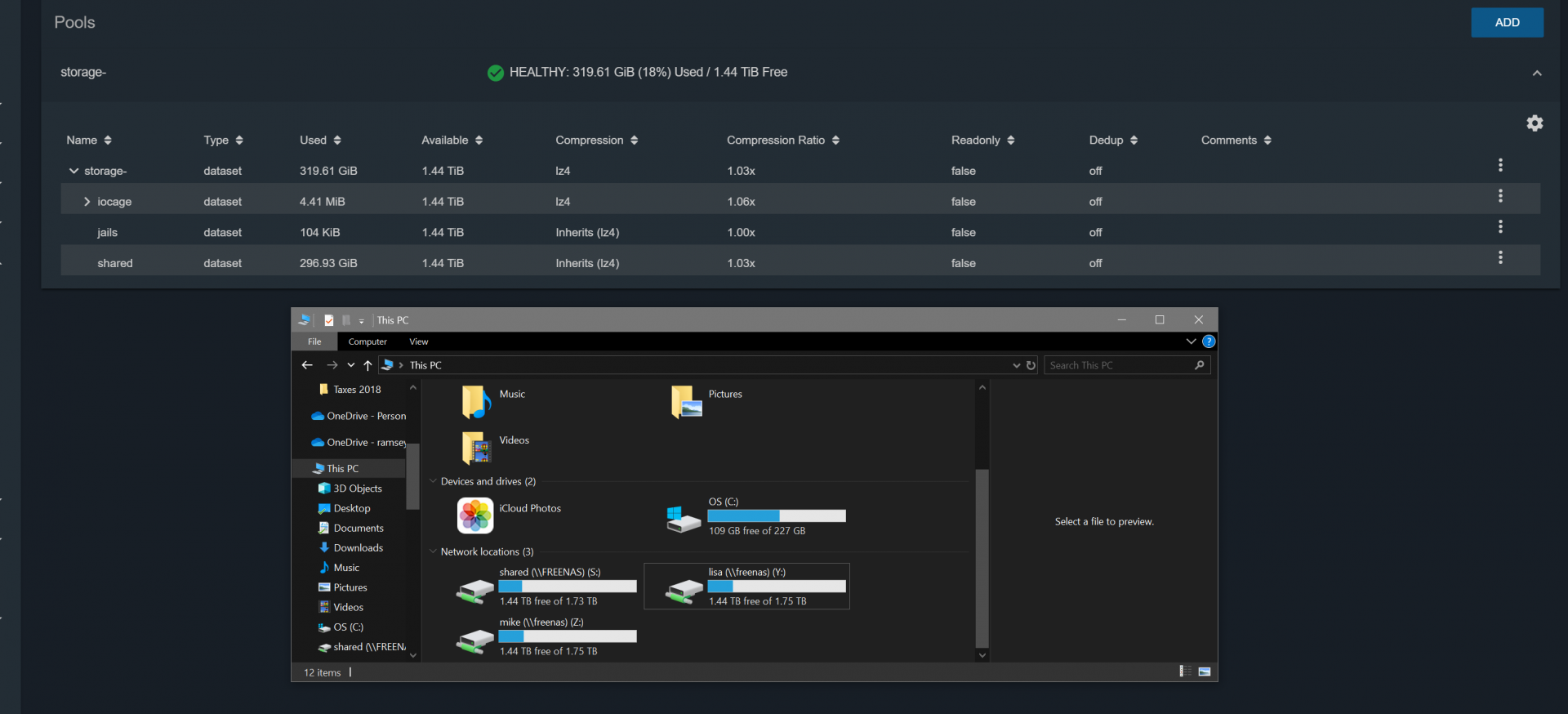Collapse the storage- dataset row
Image resolution: width=1568 pixels, height=714 pixels.
pyautogui.click(x=74, y=171)
